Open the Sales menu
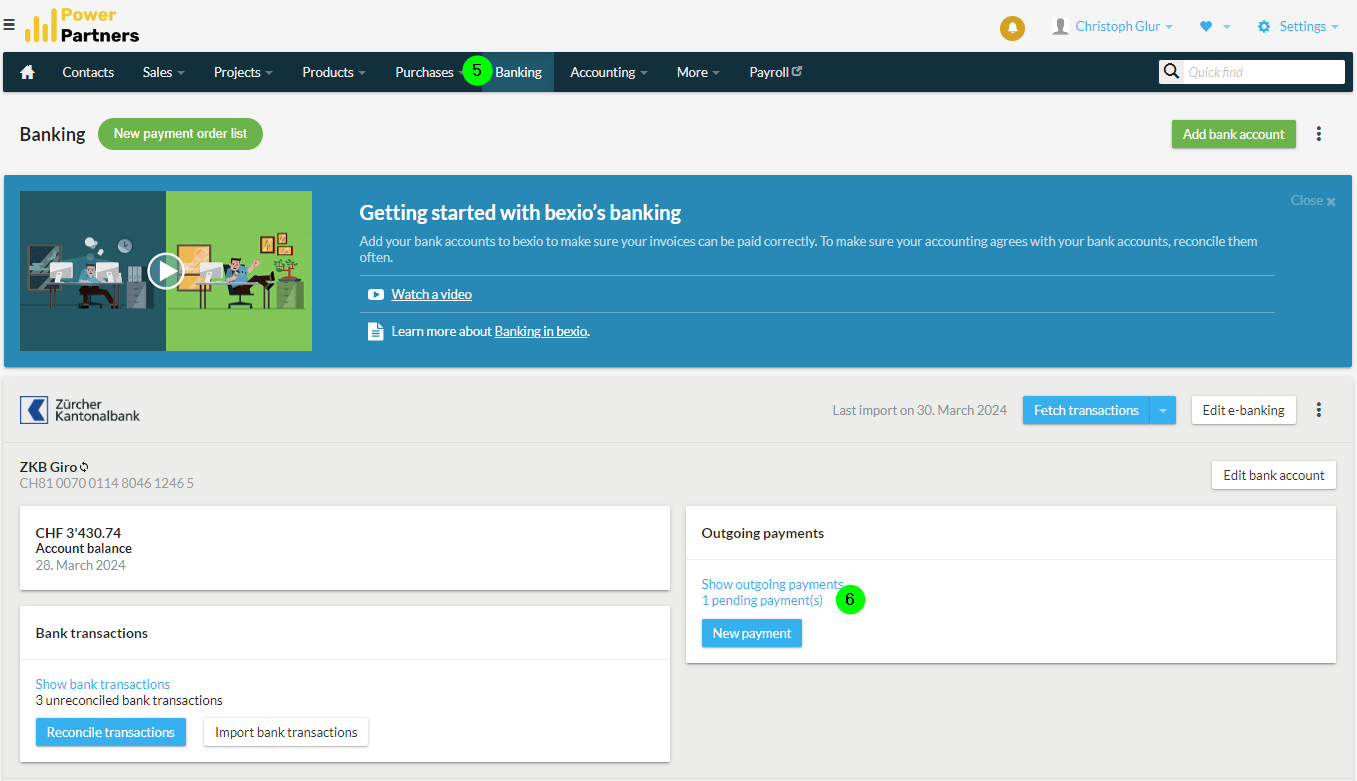 point(164,72)
